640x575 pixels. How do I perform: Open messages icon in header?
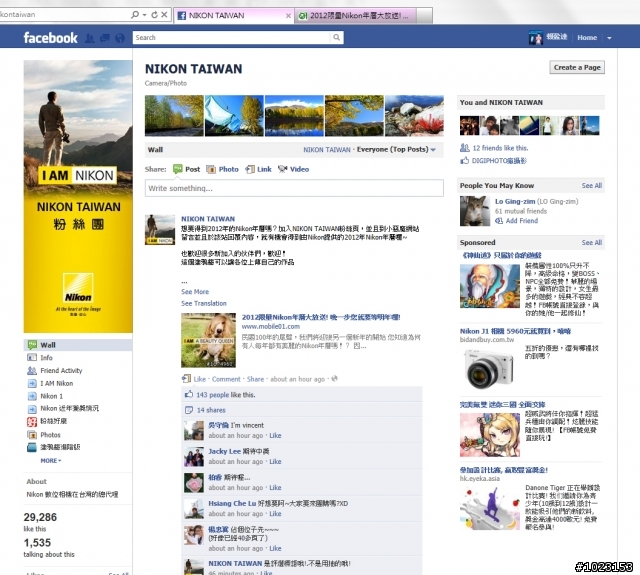coord(104,38)
